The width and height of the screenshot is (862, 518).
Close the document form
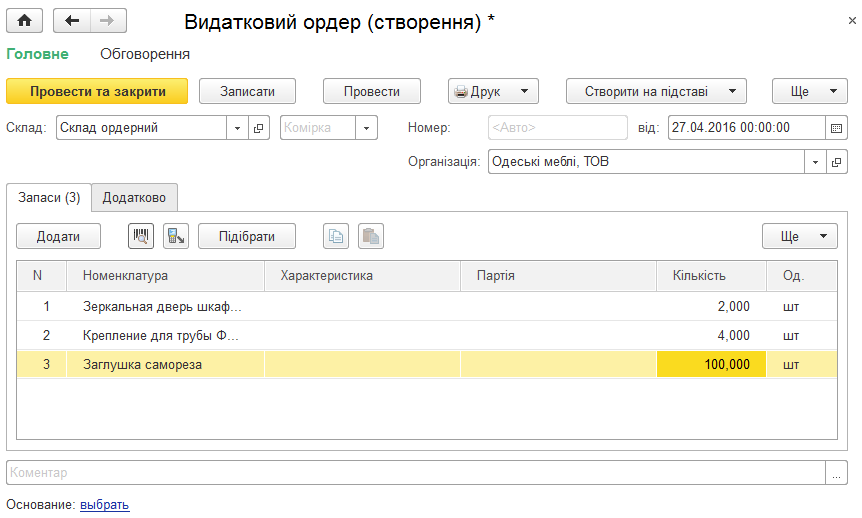(852, 21)
